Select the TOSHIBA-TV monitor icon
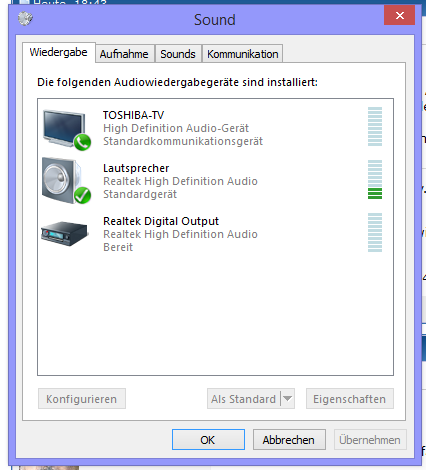The width and height of the screenshot is (426, 470). 64,128
